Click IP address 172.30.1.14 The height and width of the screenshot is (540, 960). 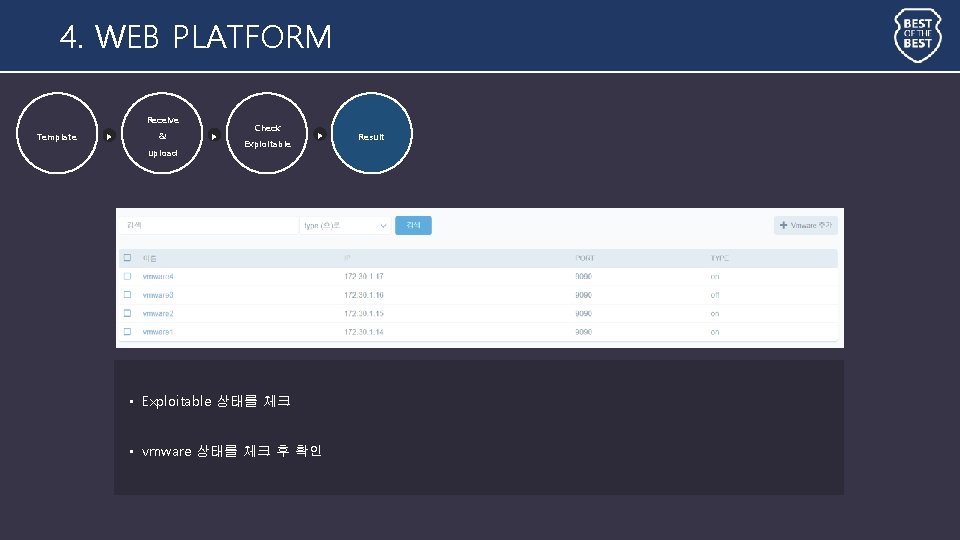pos(364,332)
